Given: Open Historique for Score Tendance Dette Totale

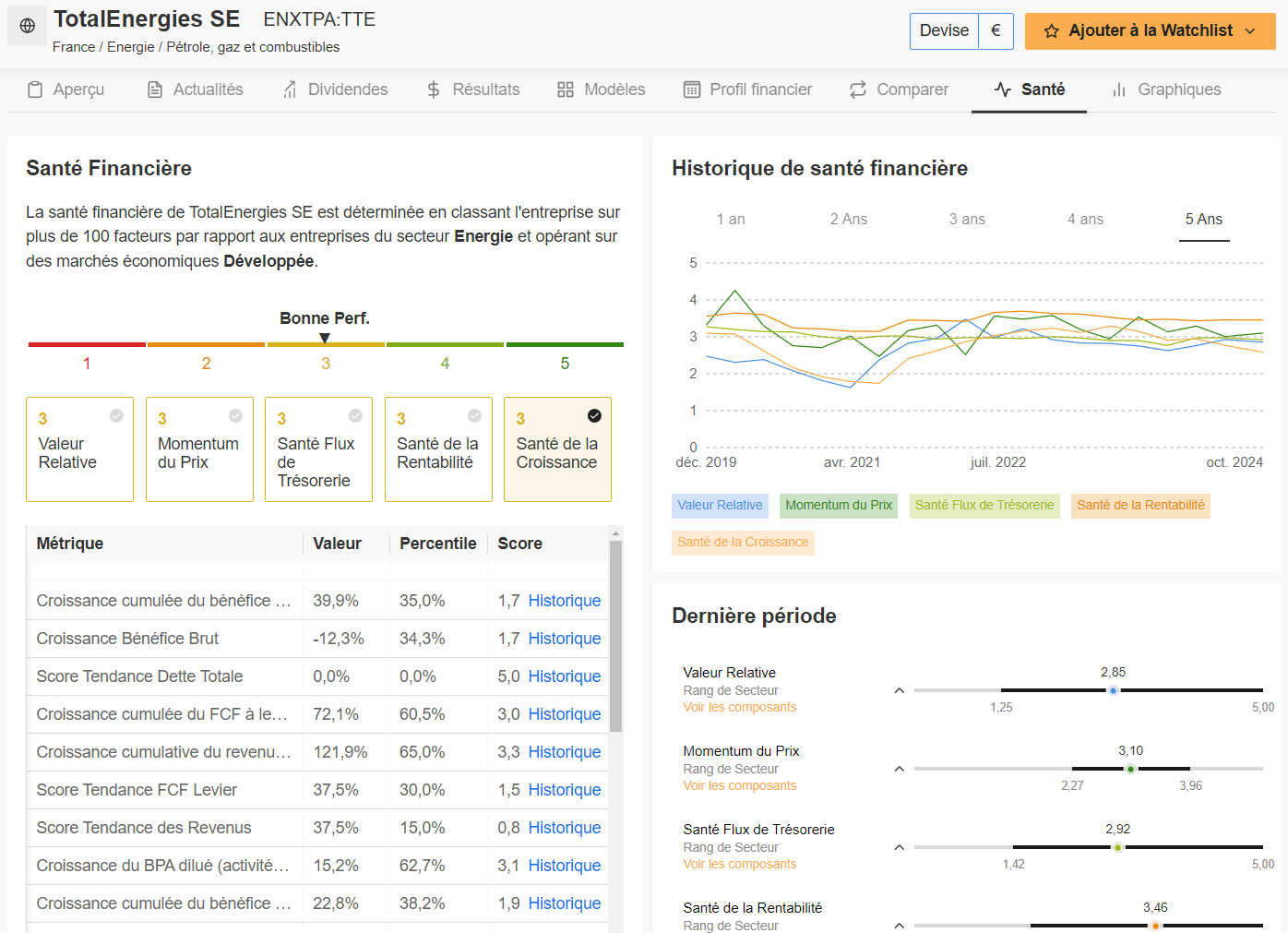Looking at the screenshot, I should 565,676.
